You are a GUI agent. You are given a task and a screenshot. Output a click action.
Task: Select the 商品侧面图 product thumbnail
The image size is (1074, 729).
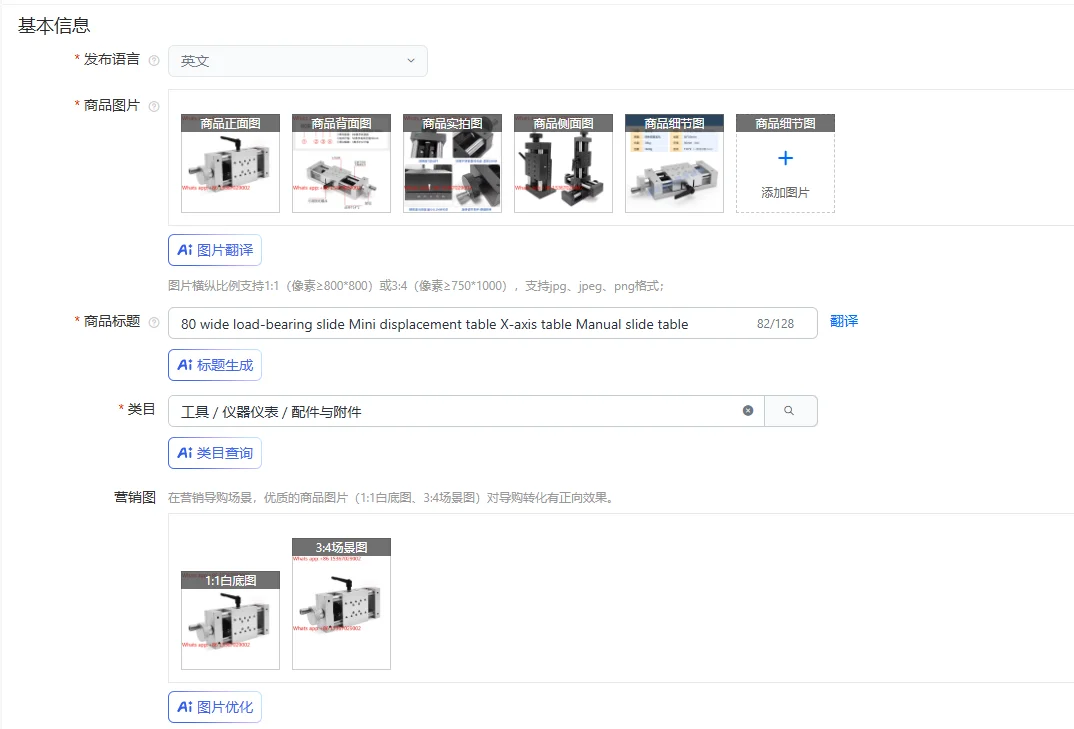pos(563,163)
